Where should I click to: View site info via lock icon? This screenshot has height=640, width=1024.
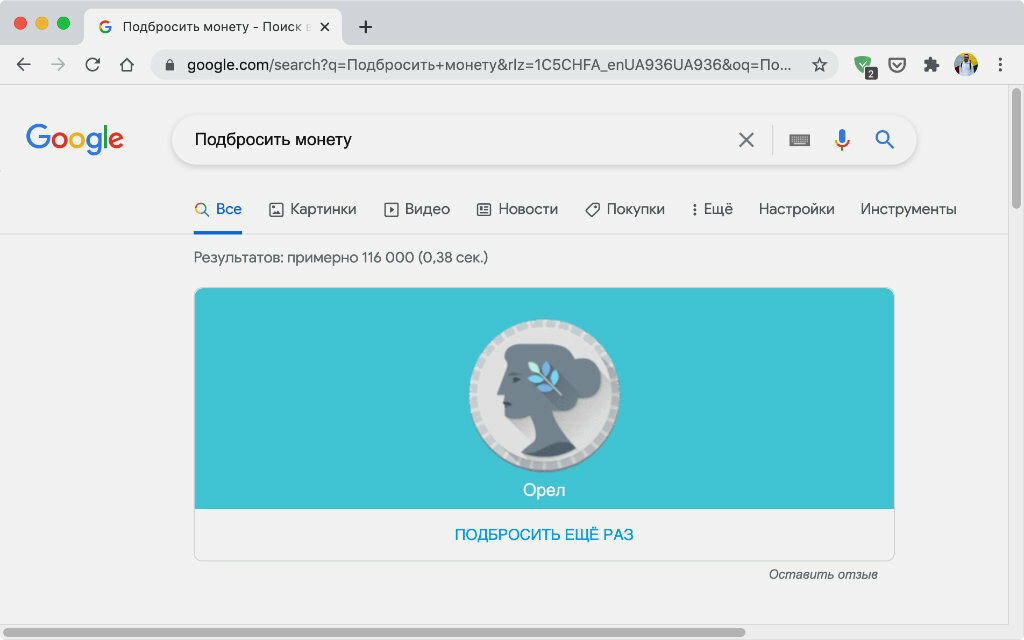(170, 65)
